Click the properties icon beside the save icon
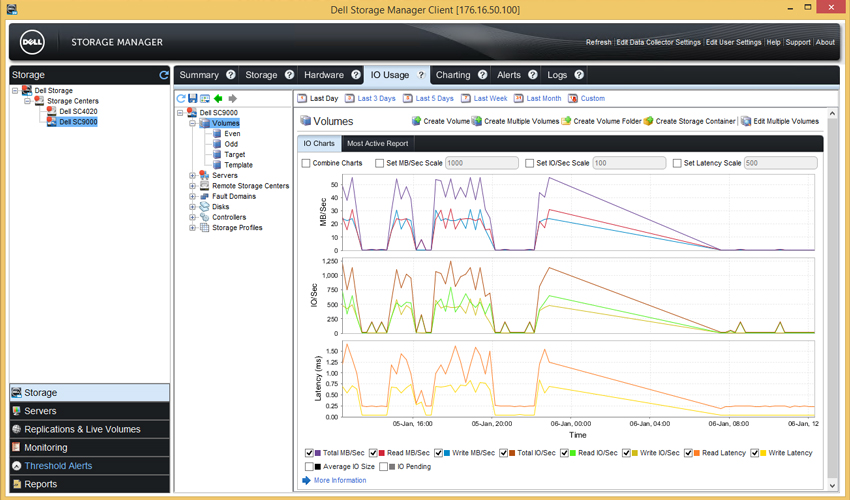850x500 pixels. (x=204, y=99)
